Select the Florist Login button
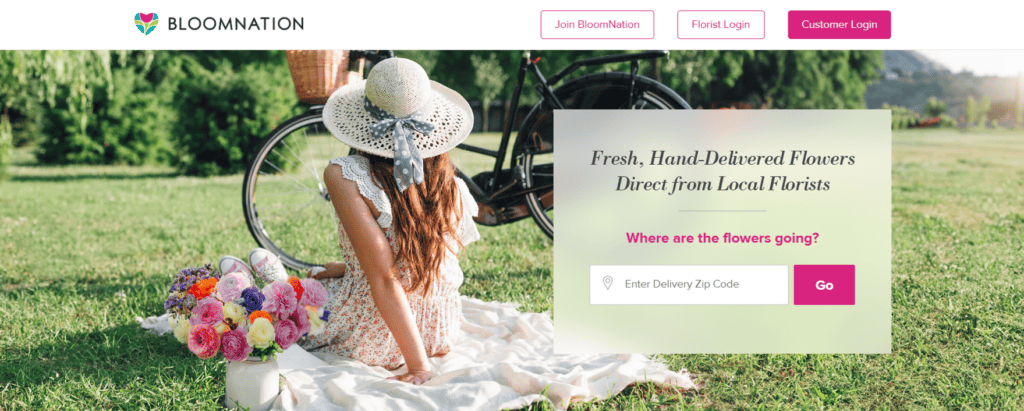This screenshot has width=1024, height=411. point(720,25)
